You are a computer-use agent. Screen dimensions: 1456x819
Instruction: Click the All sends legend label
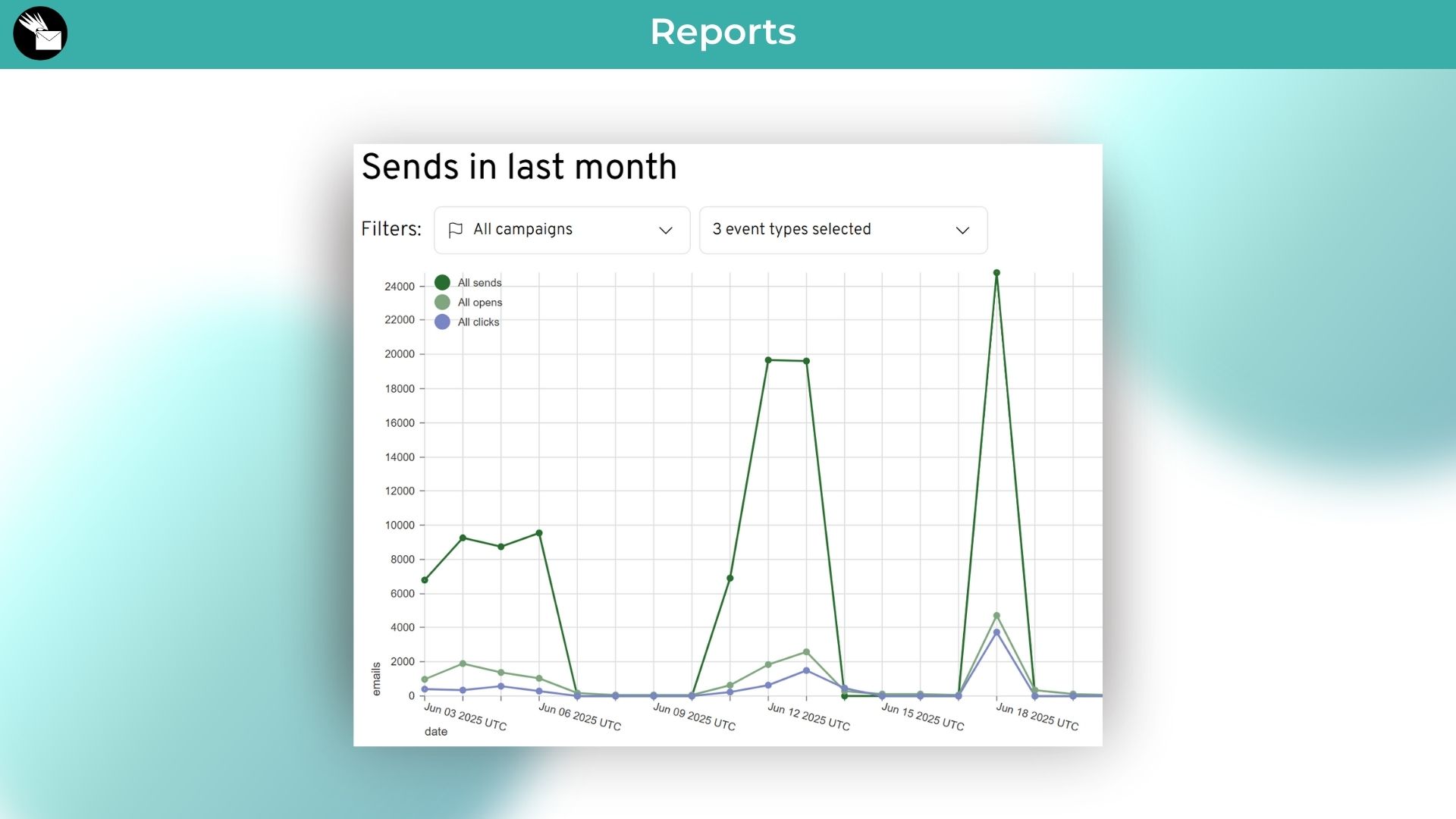pos(479,283)
